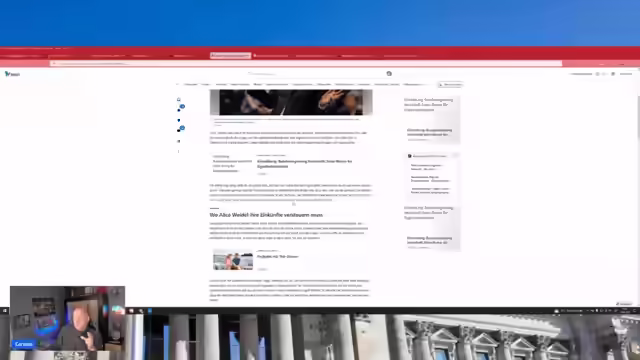Click the blue taskbar app icon
The width and height of the screenshot is (640, 360).
click(149, 311)
